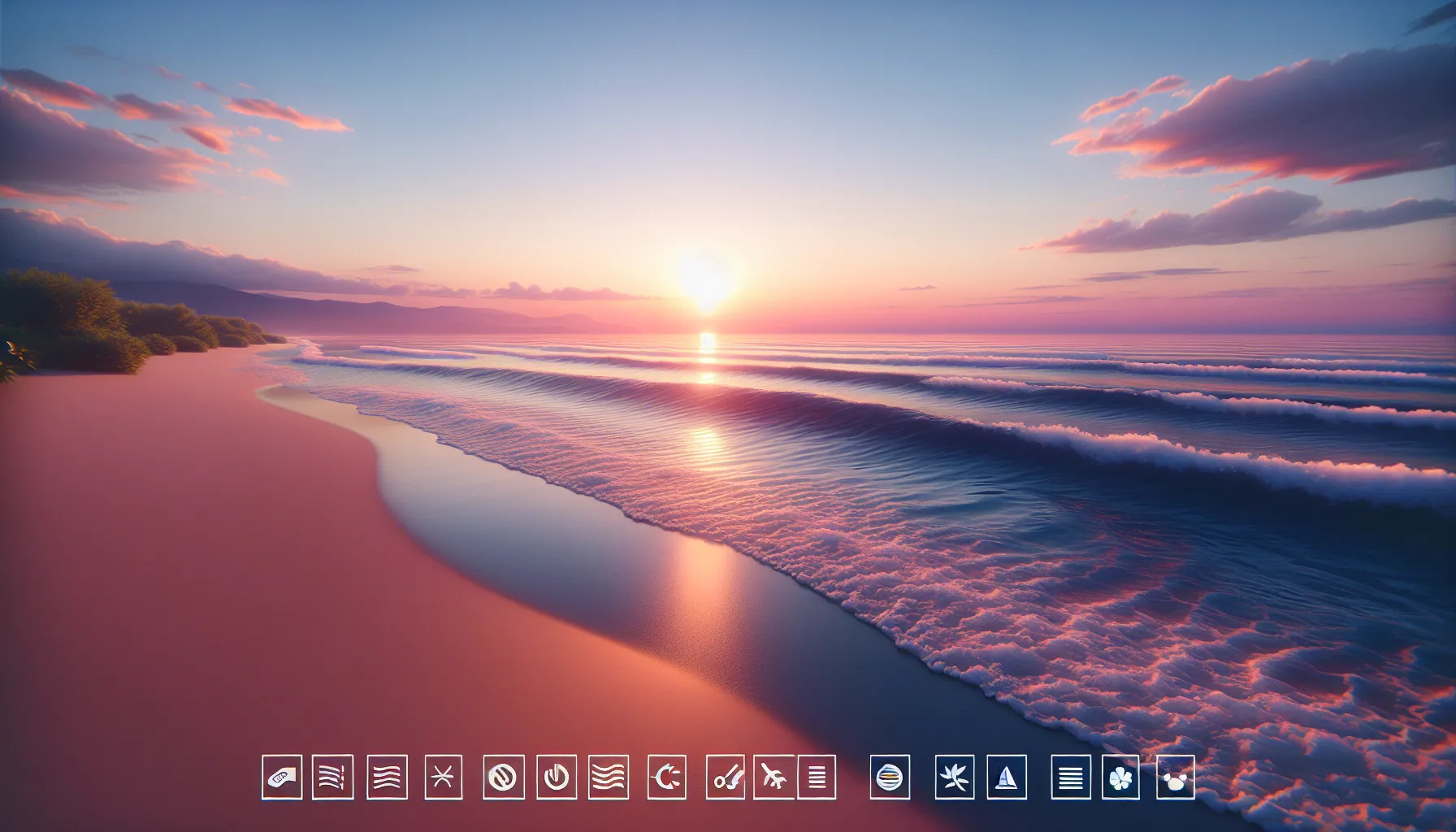Screen dimensions: 1456x832
Task: Open the wavy lines icon with dashed bar
Action: [333, 778]
